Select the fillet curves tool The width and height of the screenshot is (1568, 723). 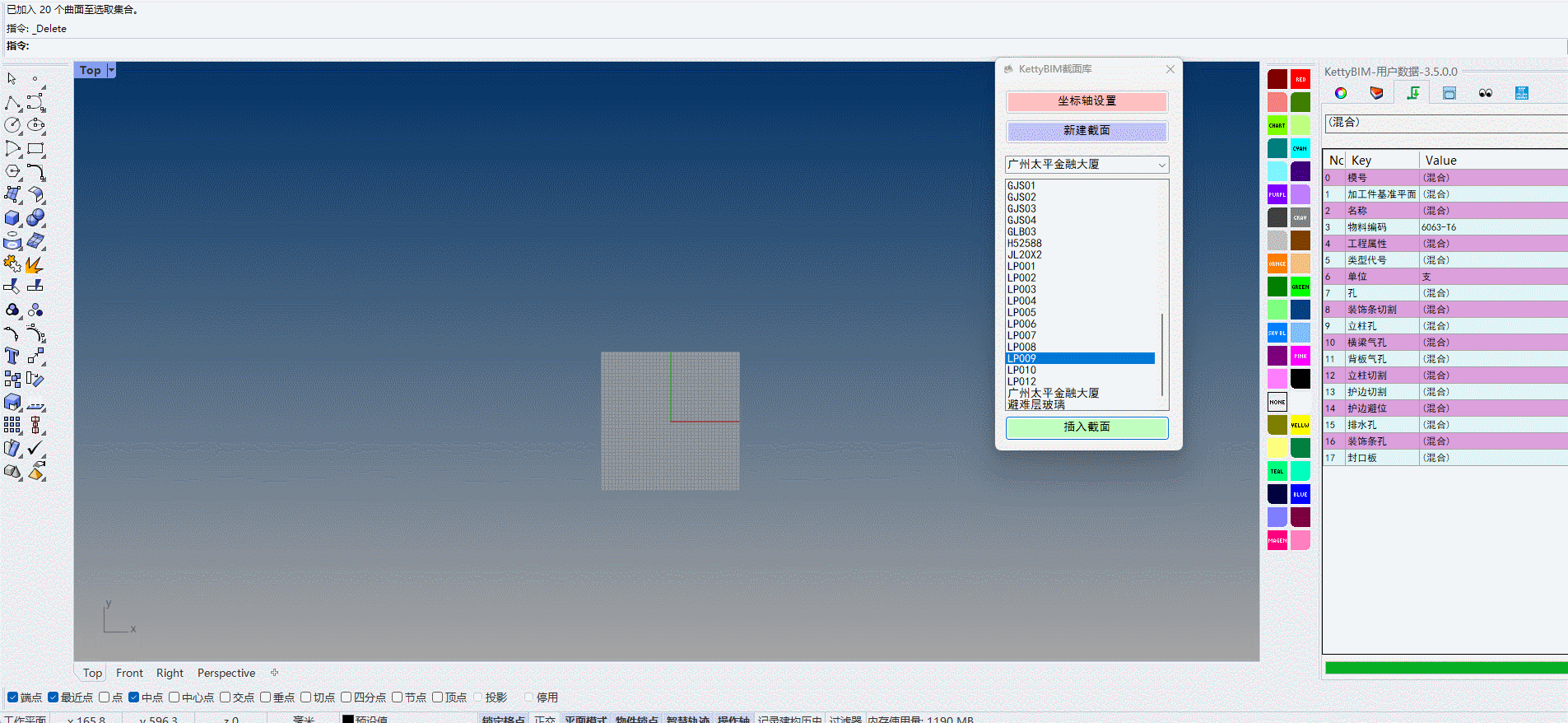35,172
